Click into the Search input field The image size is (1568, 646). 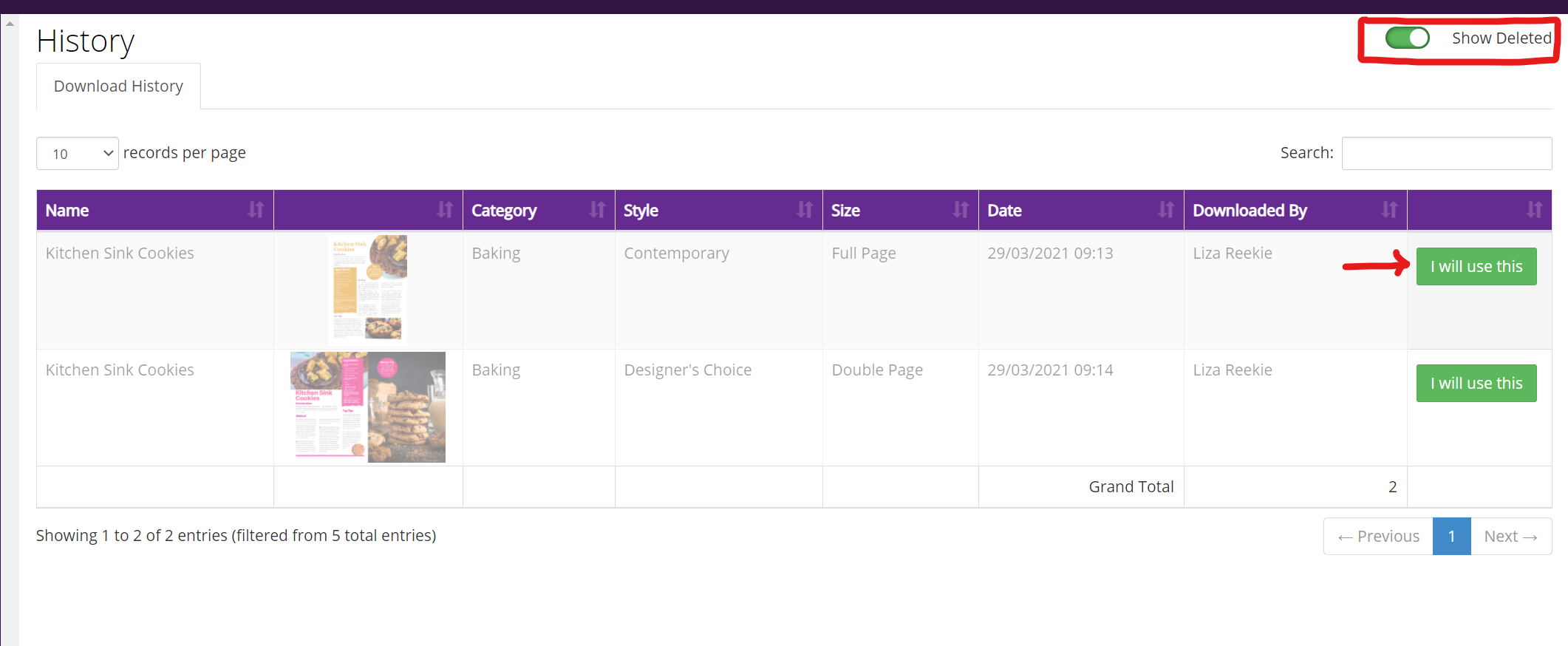[1446, 153]
